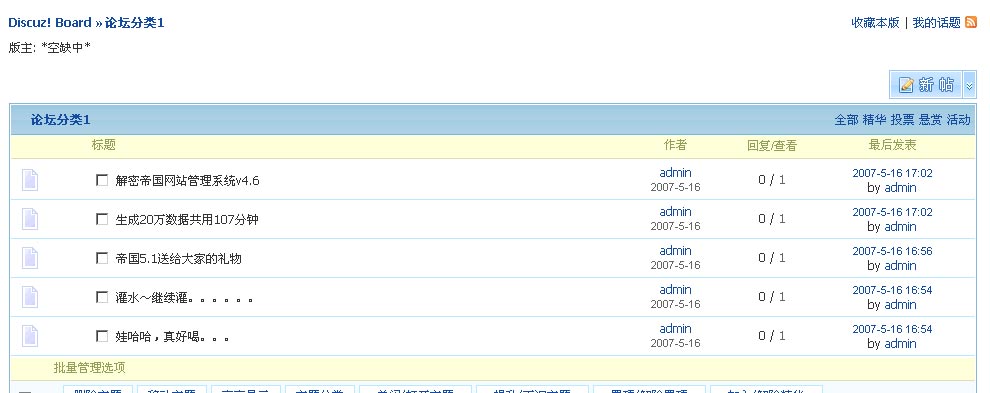The height and width of the screenshot is (393, 990).
Task: Filter threads by 投票
Action: click(902, 119)
